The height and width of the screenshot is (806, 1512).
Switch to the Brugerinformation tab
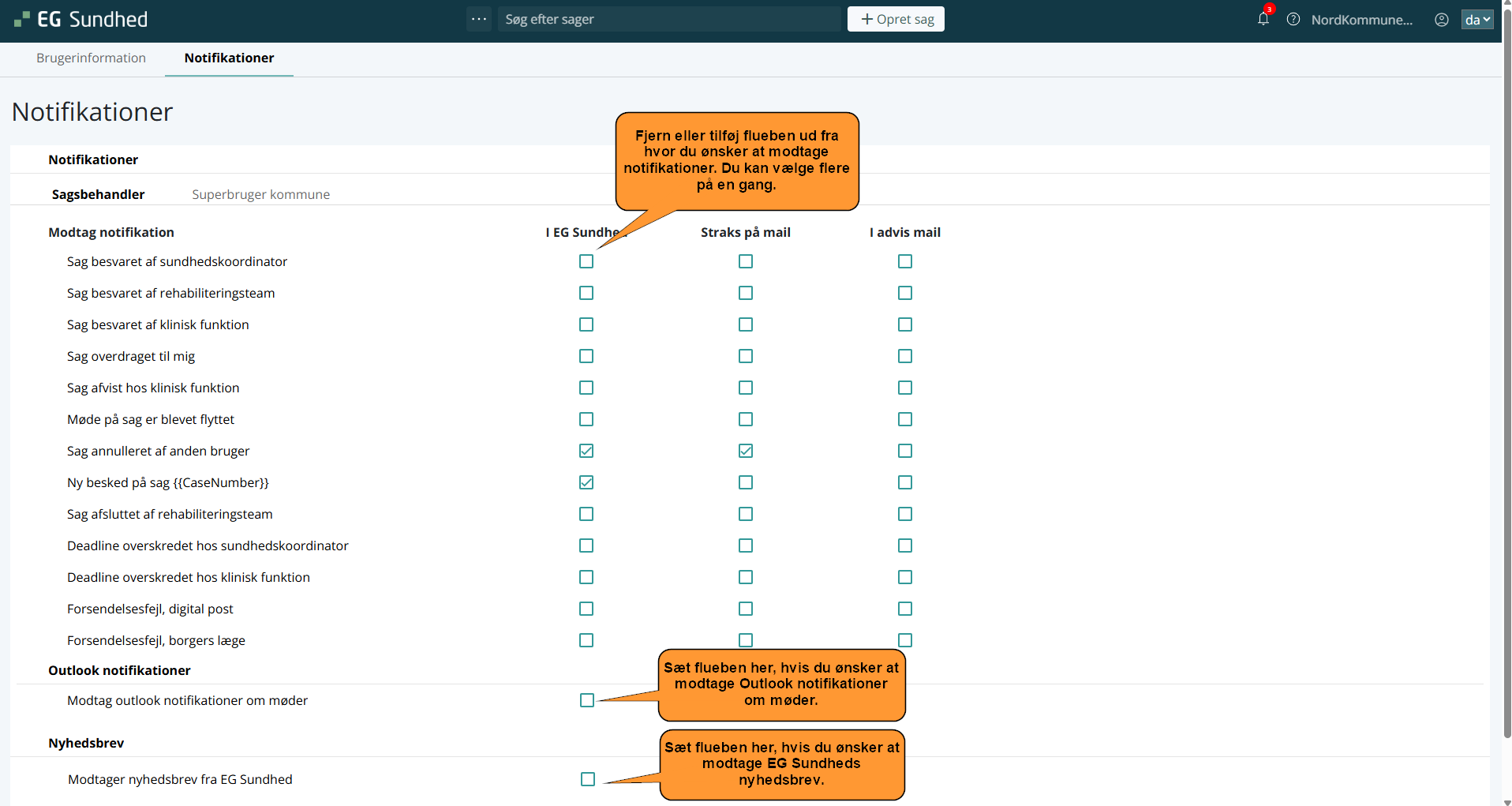coord(91,58)
